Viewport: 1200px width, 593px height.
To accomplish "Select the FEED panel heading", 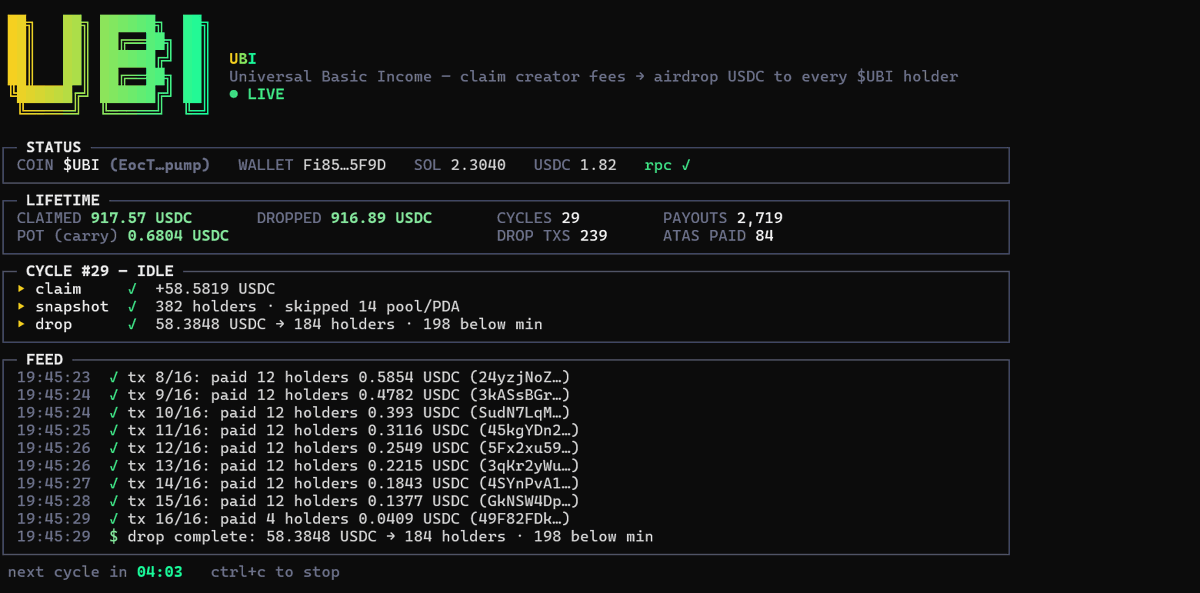I will (45, 359).
